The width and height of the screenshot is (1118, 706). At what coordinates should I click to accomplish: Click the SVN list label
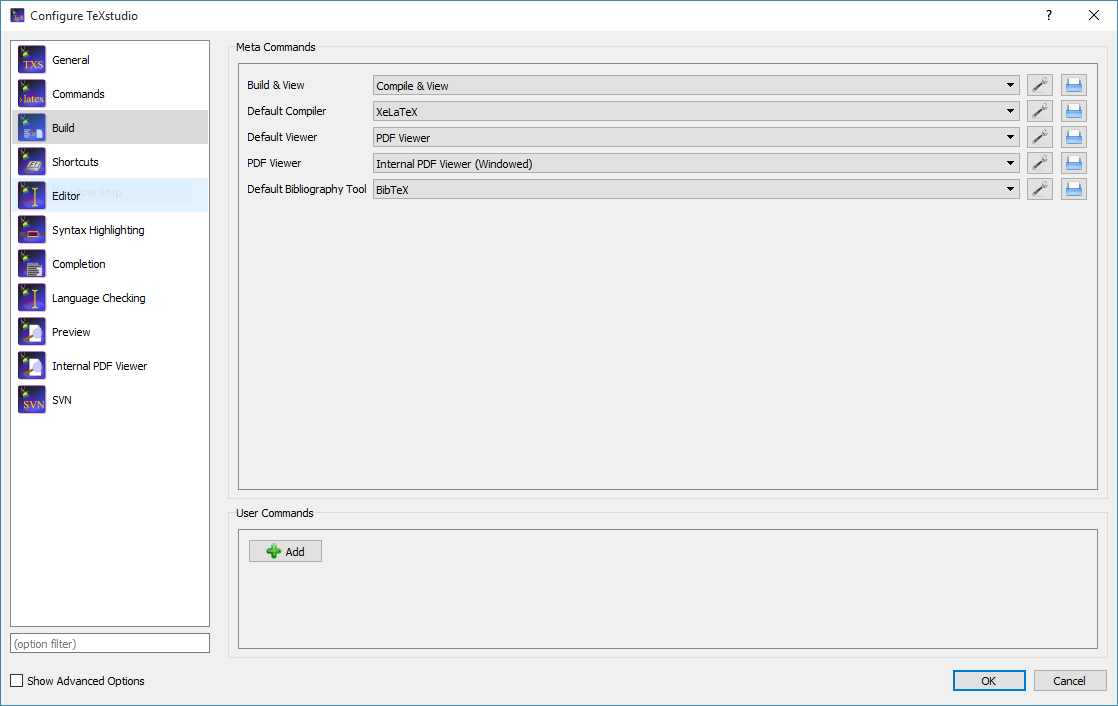tap(62, 400)
